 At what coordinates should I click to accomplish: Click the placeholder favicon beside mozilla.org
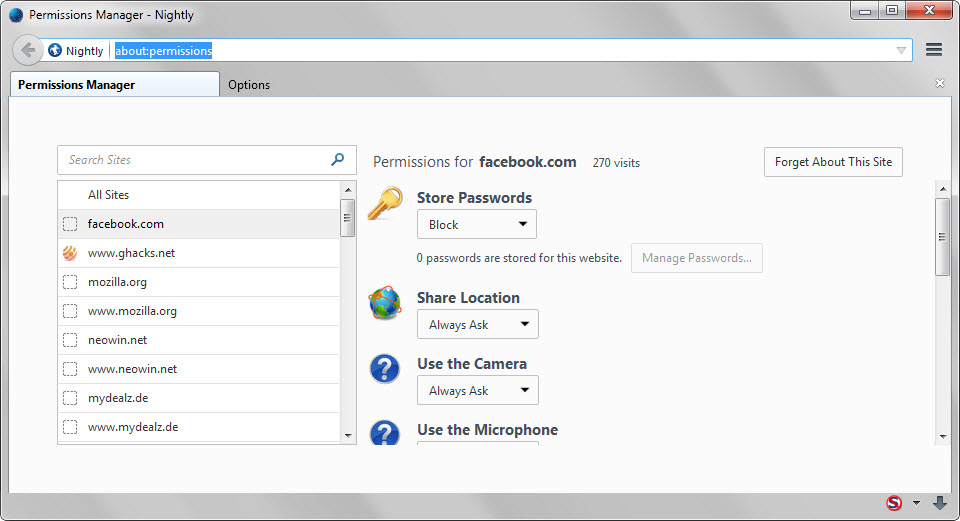[70, 282]
